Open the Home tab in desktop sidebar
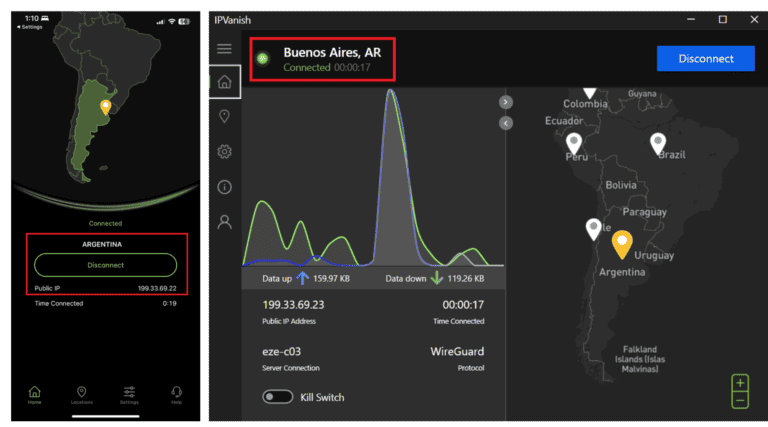Screen dimensions: 768x427 pos(224,82)
